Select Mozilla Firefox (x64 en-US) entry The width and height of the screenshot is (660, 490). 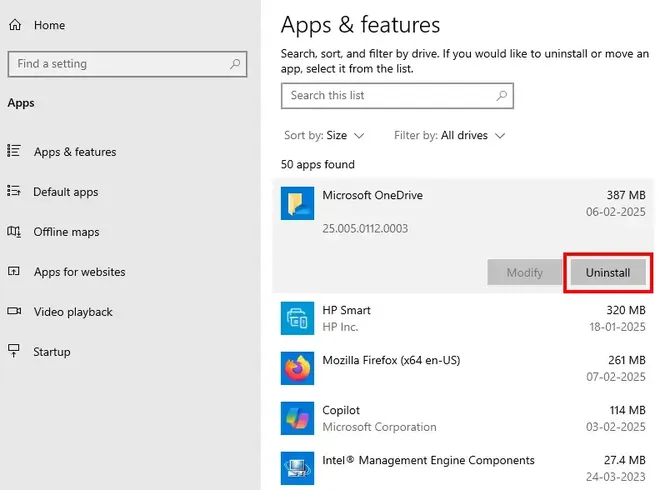click(x=463, y=368)
